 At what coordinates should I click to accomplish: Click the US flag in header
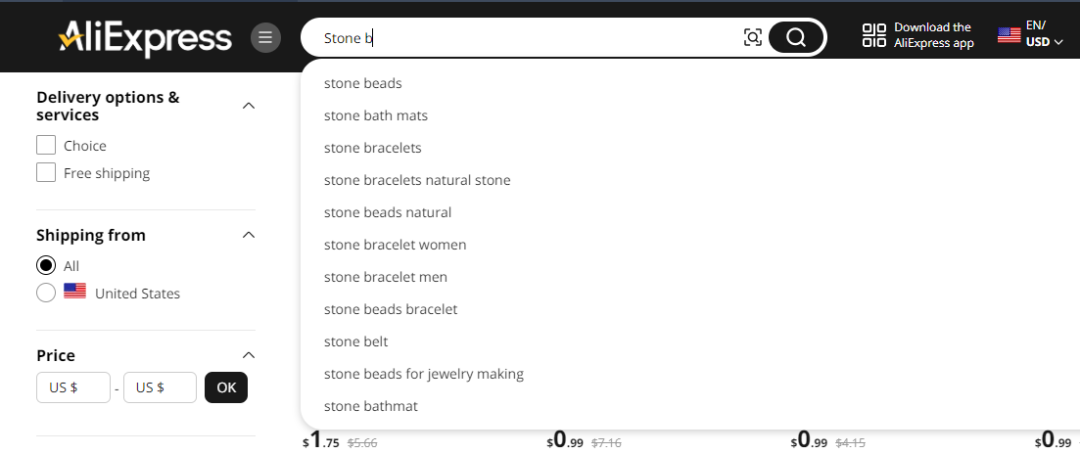click(x=1009, y=35)
